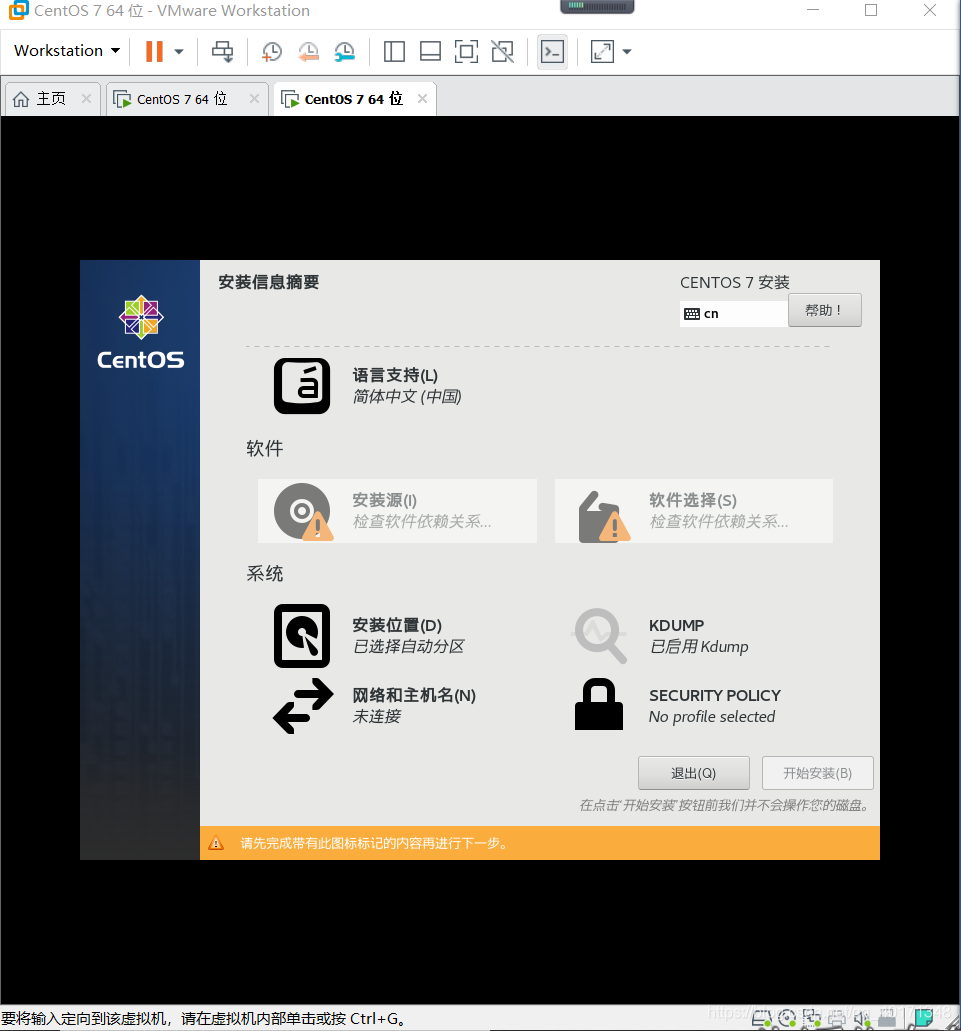Expand the power options arrow beside pause
Screen dimensions: 961x1031
point(179,51)
